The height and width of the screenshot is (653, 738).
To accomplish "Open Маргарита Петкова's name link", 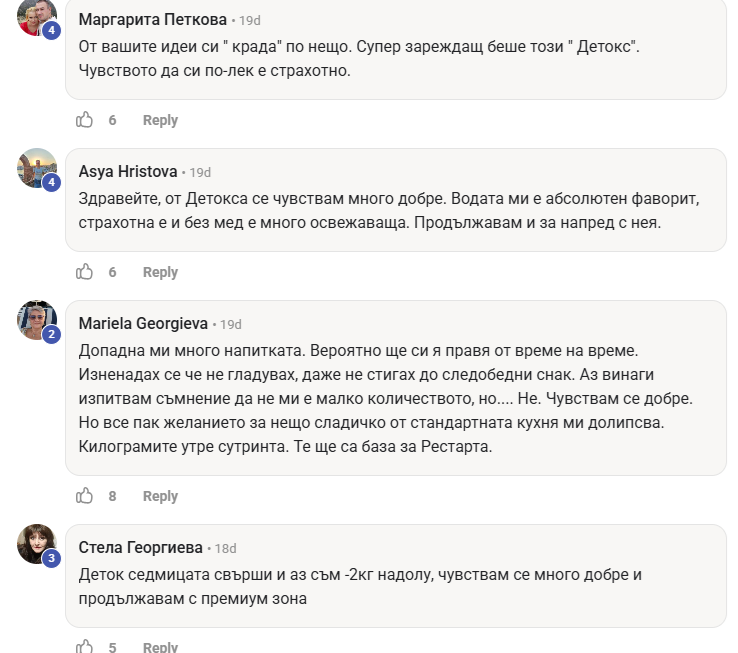I will coord(152,20).
